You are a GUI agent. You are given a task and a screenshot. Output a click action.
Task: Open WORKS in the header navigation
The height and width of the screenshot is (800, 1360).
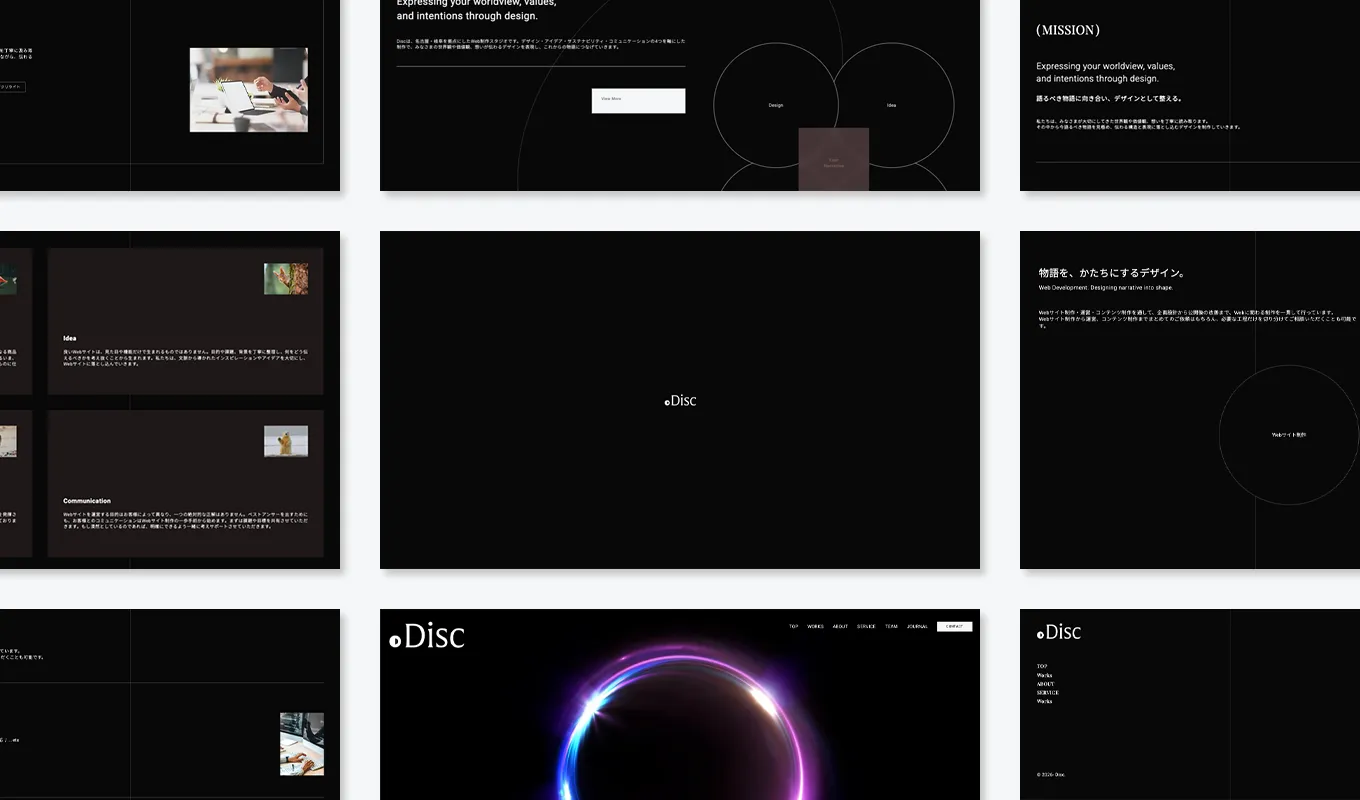tap(814, 625)
